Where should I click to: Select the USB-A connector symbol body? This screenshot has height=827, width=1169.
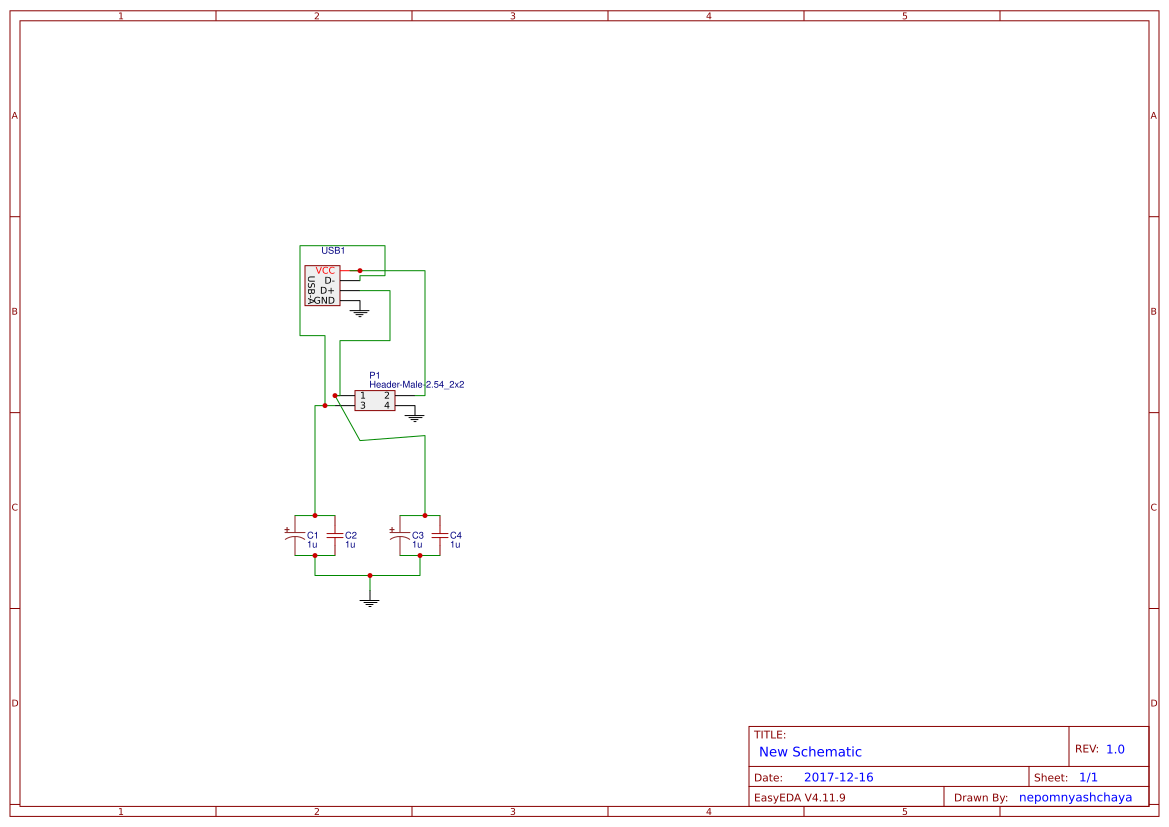pyautogui.click(x=322, y=286)
